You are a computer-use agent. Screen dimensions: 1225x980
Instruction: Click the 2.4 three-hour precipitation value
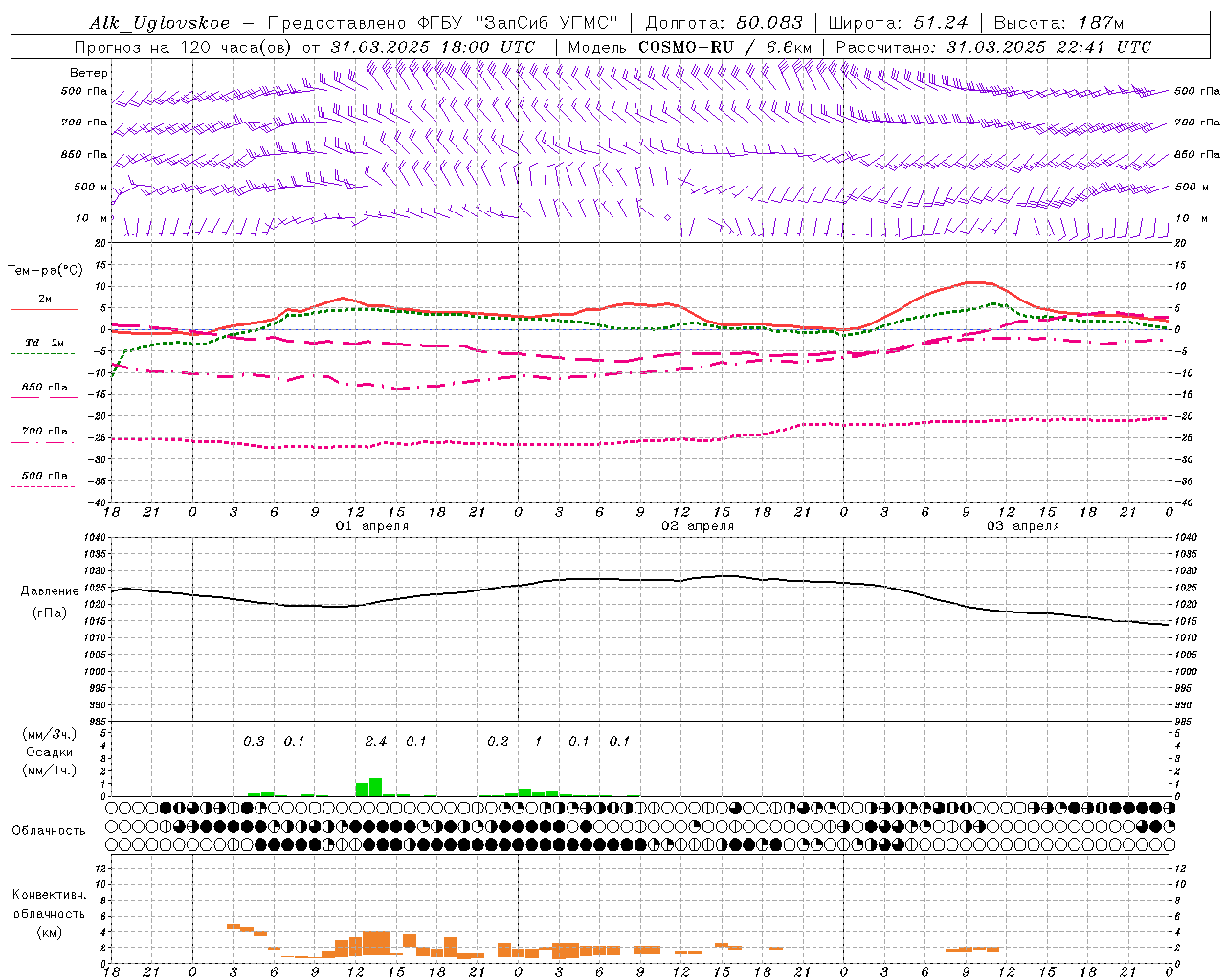[x=376, y=742]
